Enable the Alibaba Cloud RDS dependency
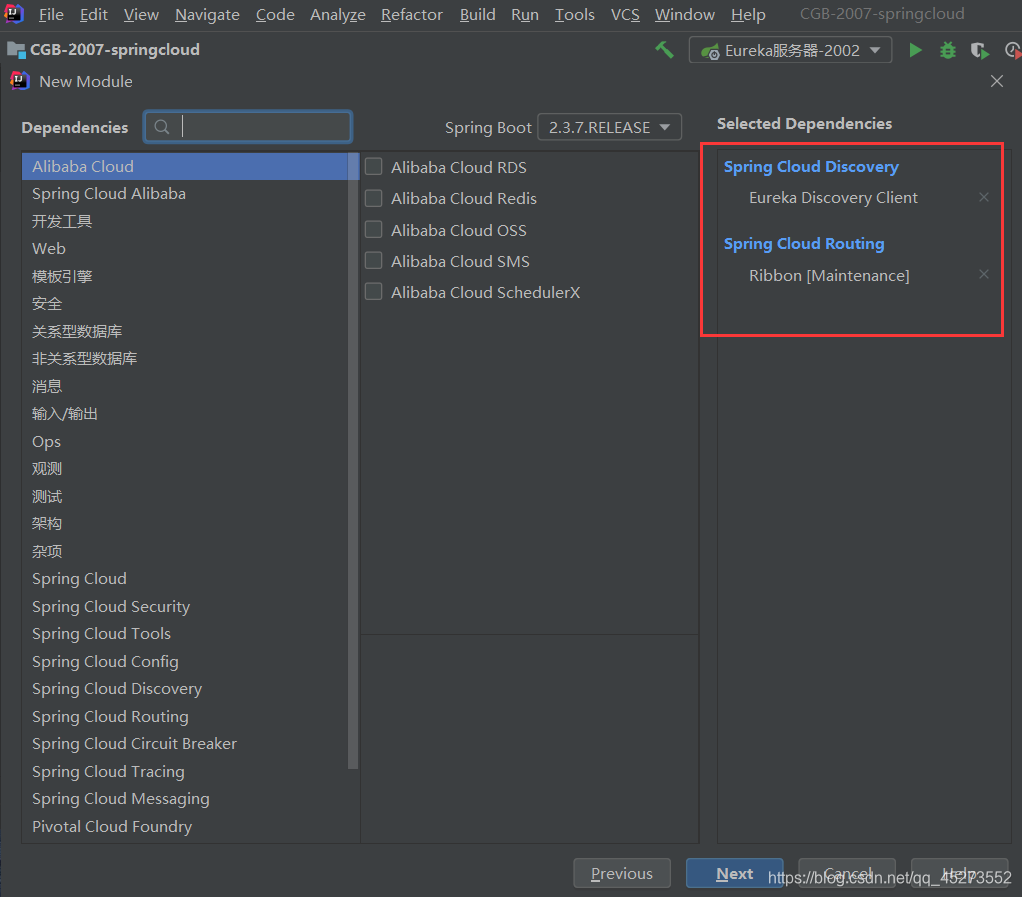Image resolution: width=1022 pixels, height=897 pixels. point(373,167)
